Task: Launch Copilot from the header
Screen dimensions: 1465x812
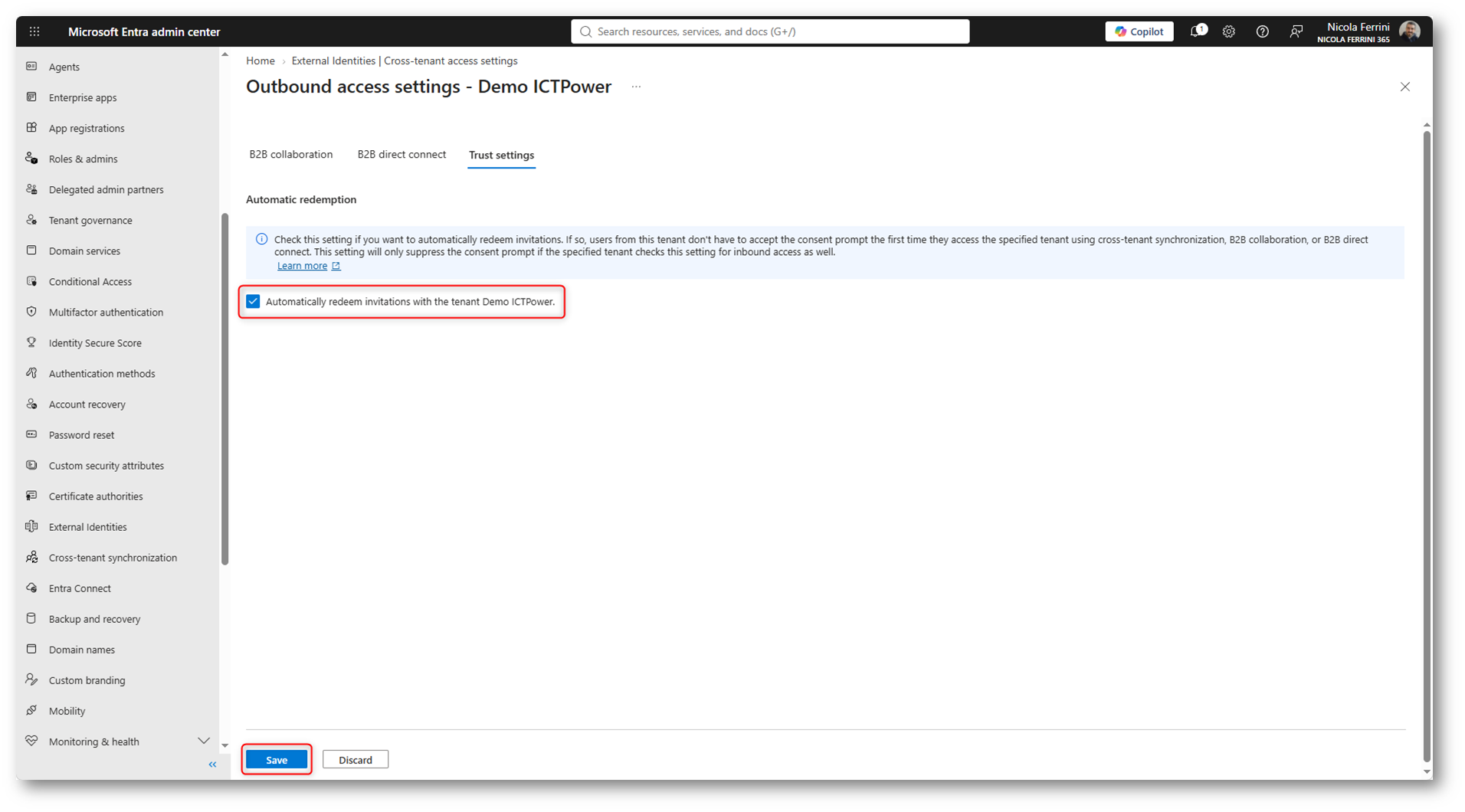Action: (x=1139, y=31)
